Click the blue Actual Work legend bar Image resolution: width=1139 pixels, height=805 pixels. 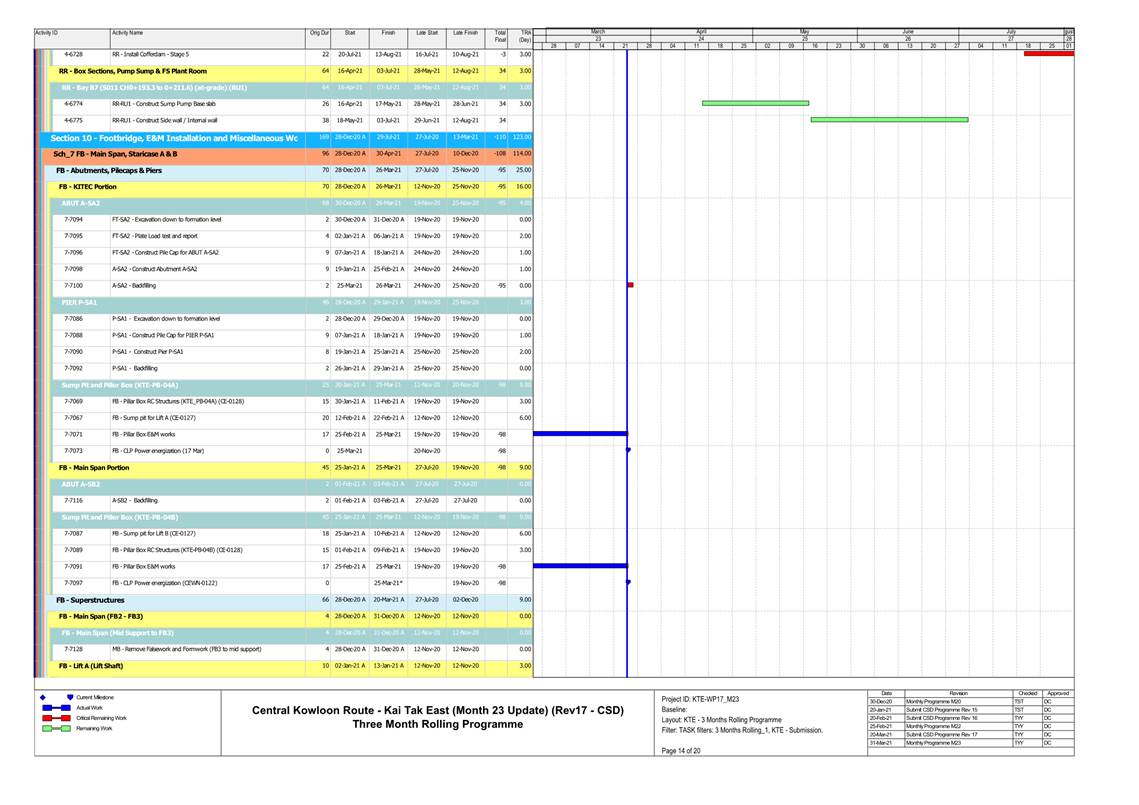[x=54, y=708]
